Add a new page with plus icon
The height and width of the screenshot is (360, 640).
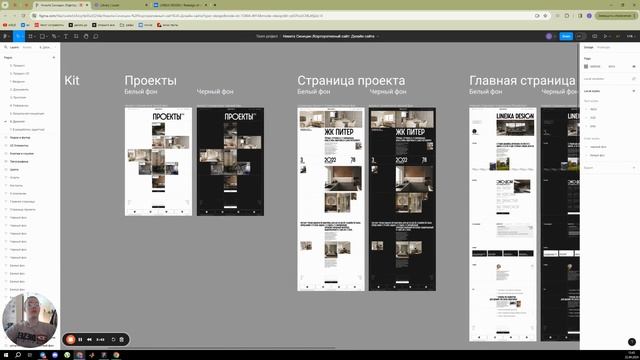click(x=54, y=58)
